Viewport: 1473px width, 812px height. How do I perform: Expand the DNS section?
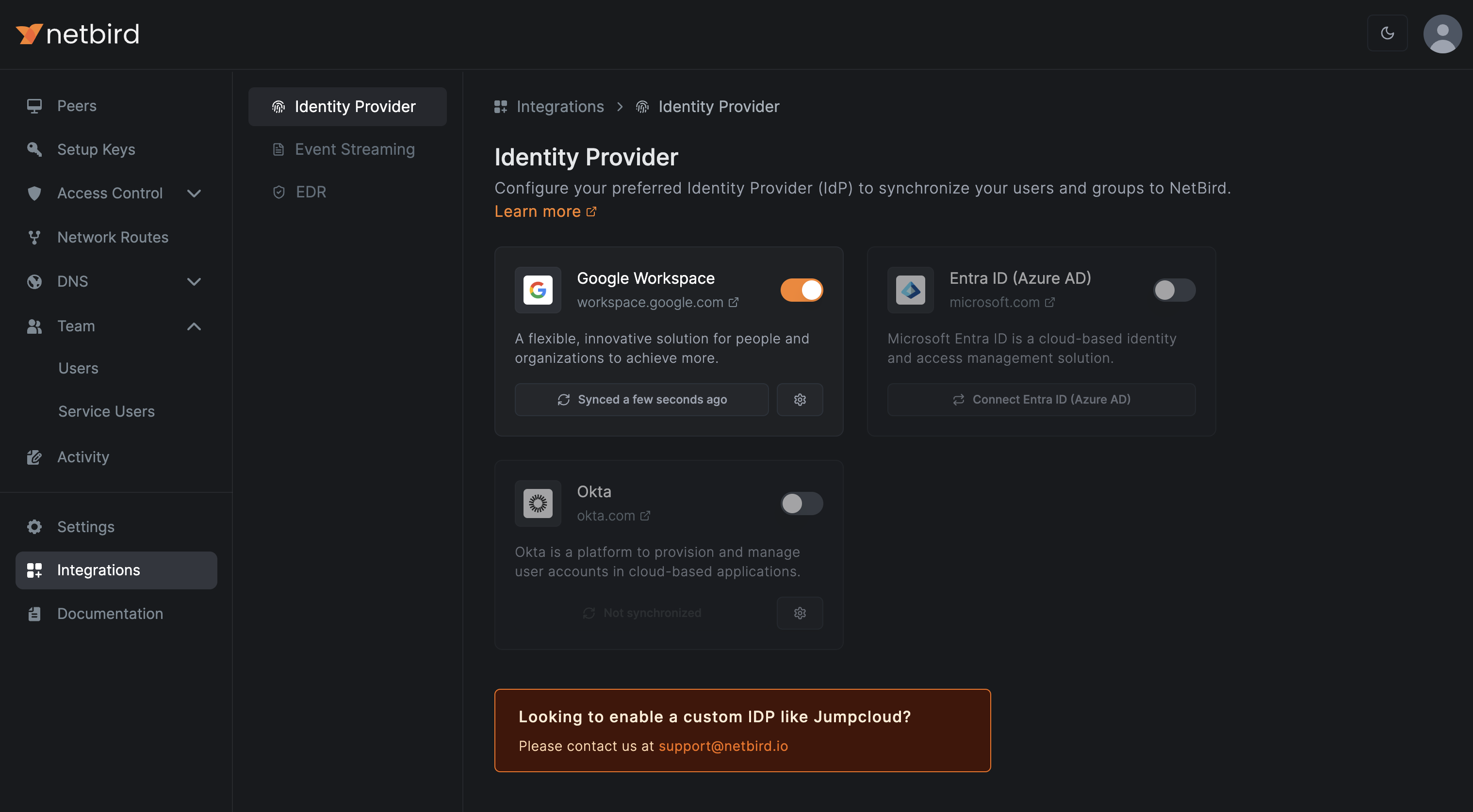coord(194,281)
